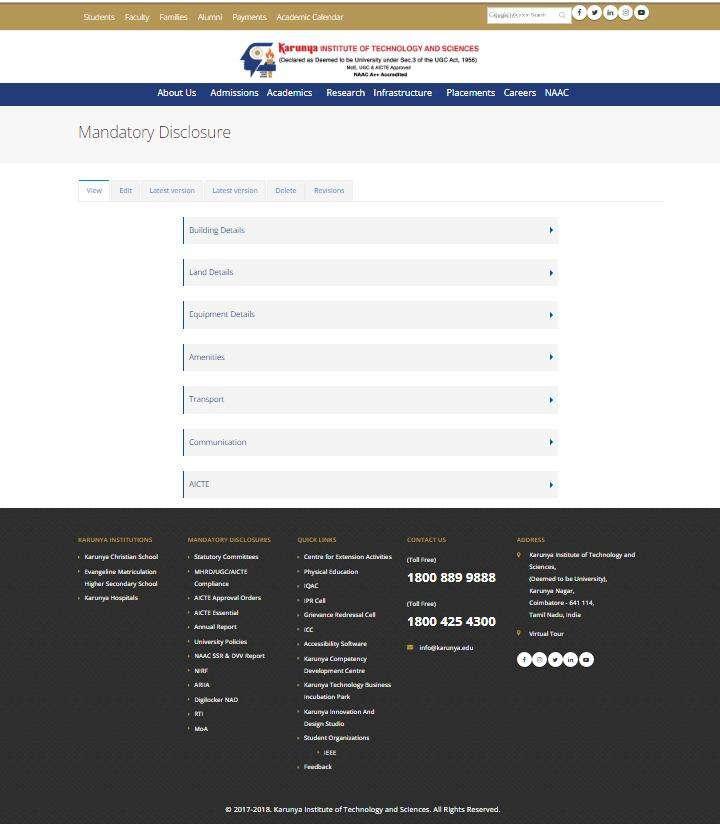Open NAAC SSR & DVV Report link

click(x=229, y=656)
